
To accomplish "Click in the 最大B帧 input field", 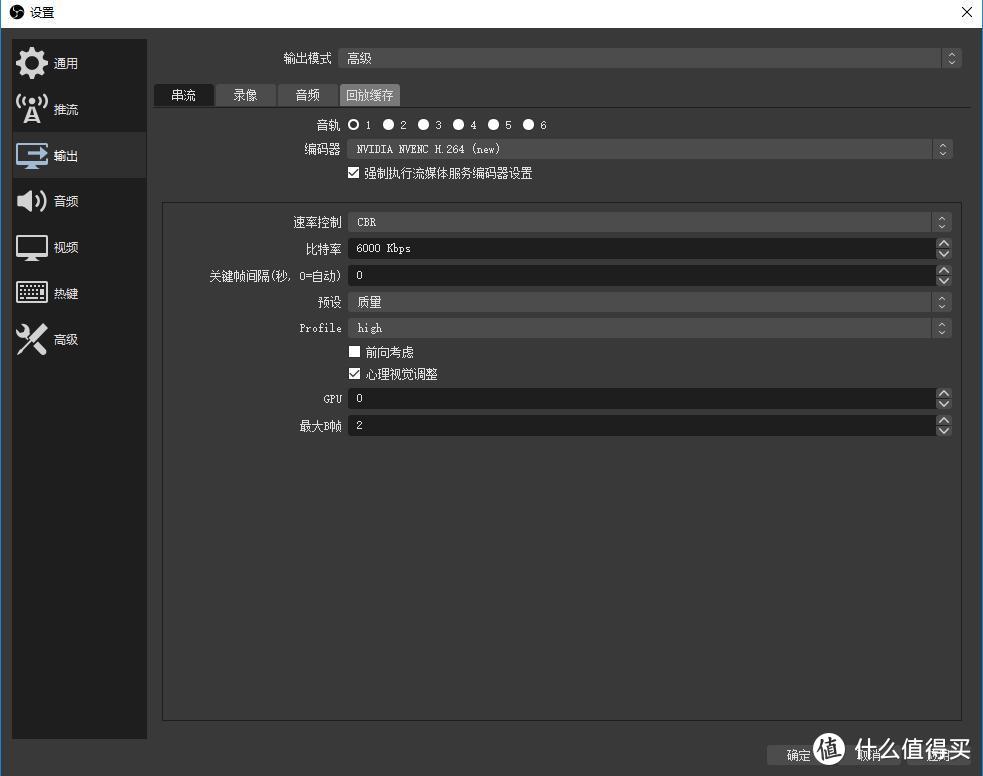I will [642, 426].
